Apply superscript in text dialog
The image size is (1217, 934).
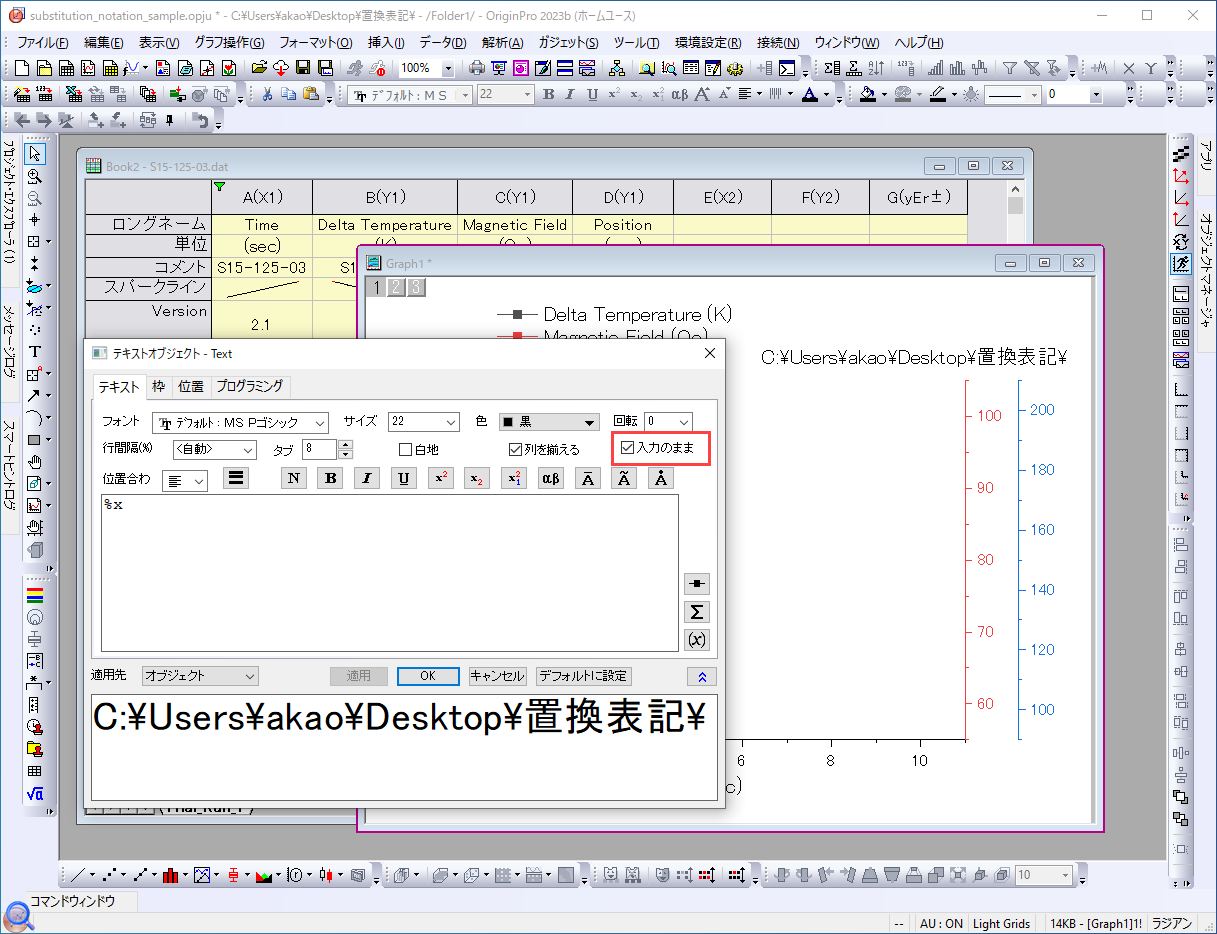click(x=440, y=478)
